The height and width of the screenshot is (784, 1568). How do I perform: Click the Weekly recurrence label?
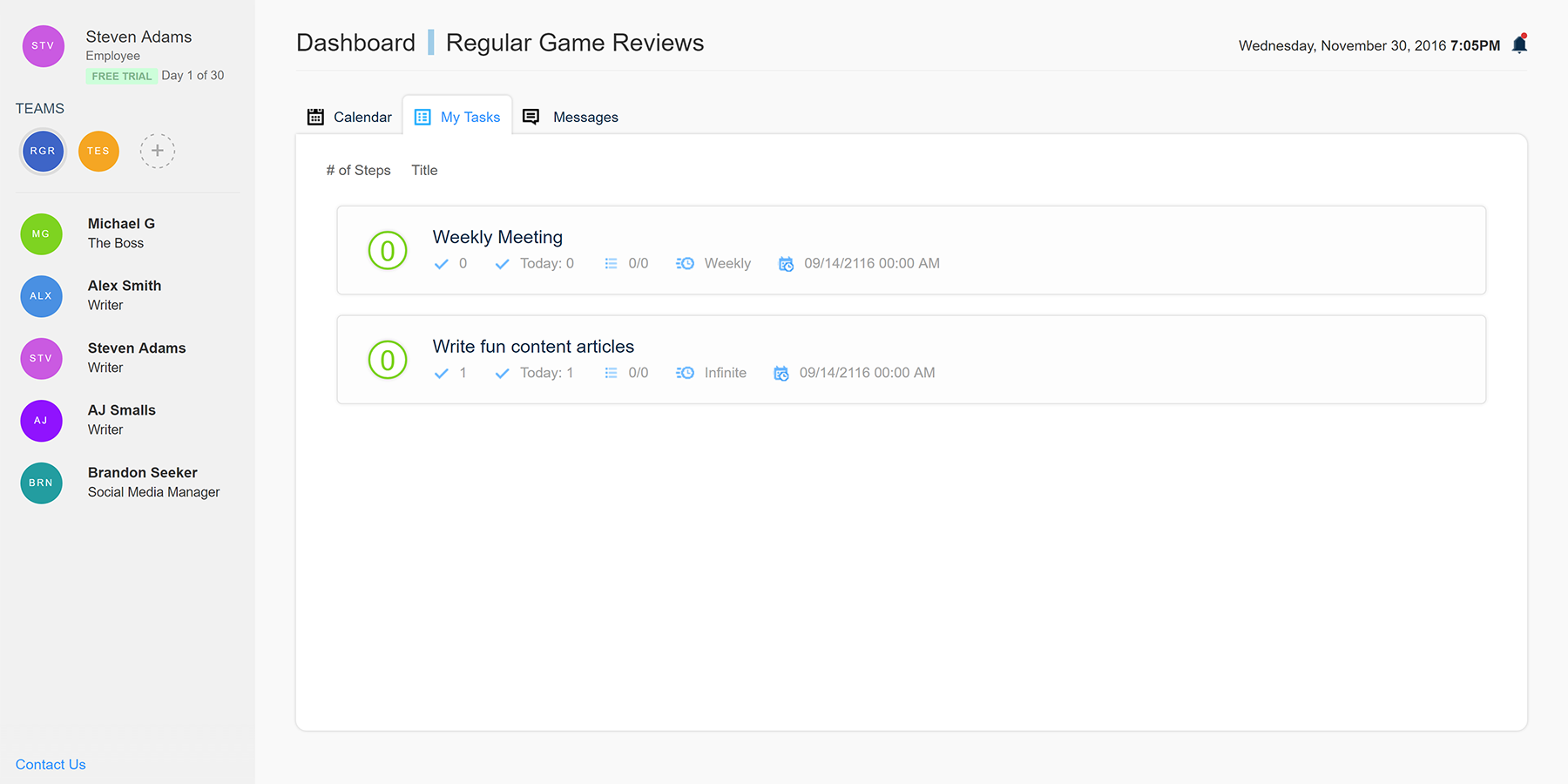pyautogui.click(x=727, y=263)
